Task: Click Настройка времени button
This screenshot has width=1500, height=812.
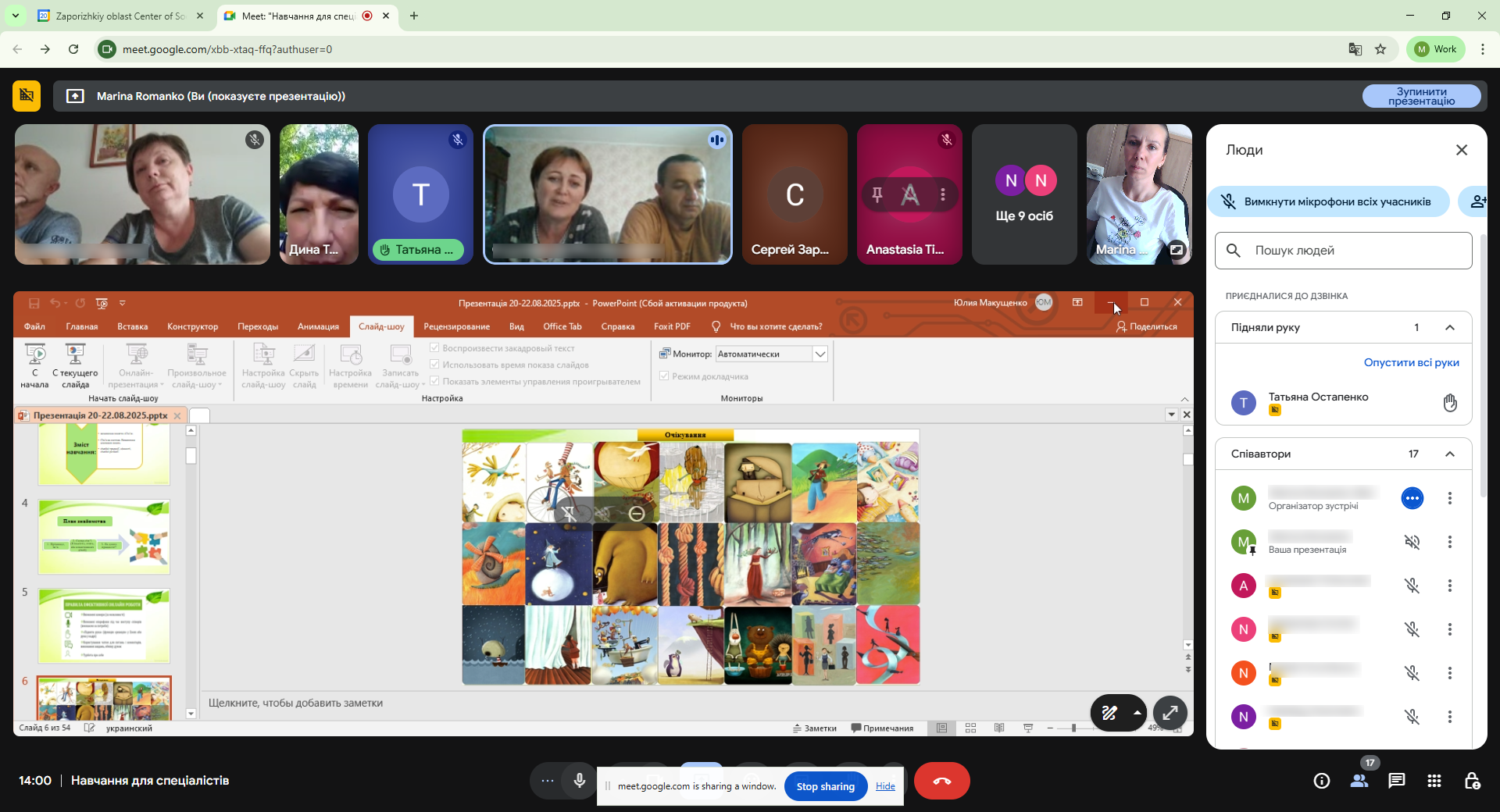Action: point(350,365)
